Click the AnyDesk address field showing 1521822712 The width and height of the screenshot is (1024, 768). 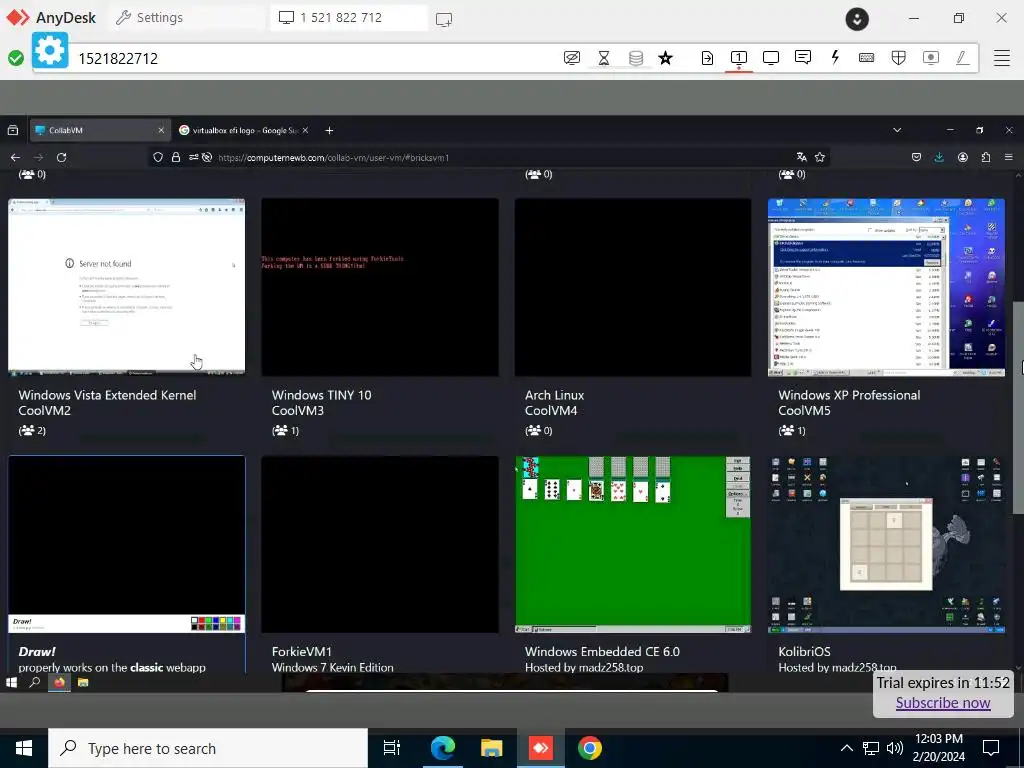pyautogui.click(x=313, y=58)
